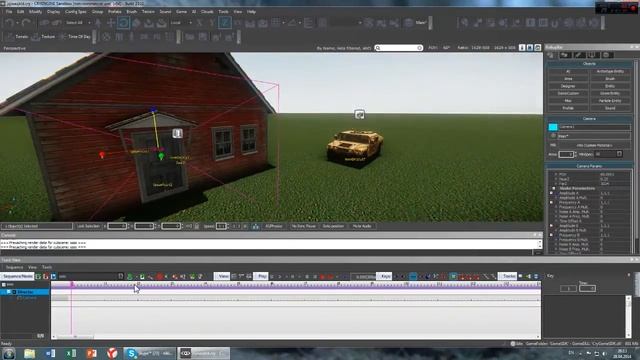Click the magenta timeline playhead marker
The width and height of the screenshot is (640, 360).
pyautogui.click(x=72, y=284)
